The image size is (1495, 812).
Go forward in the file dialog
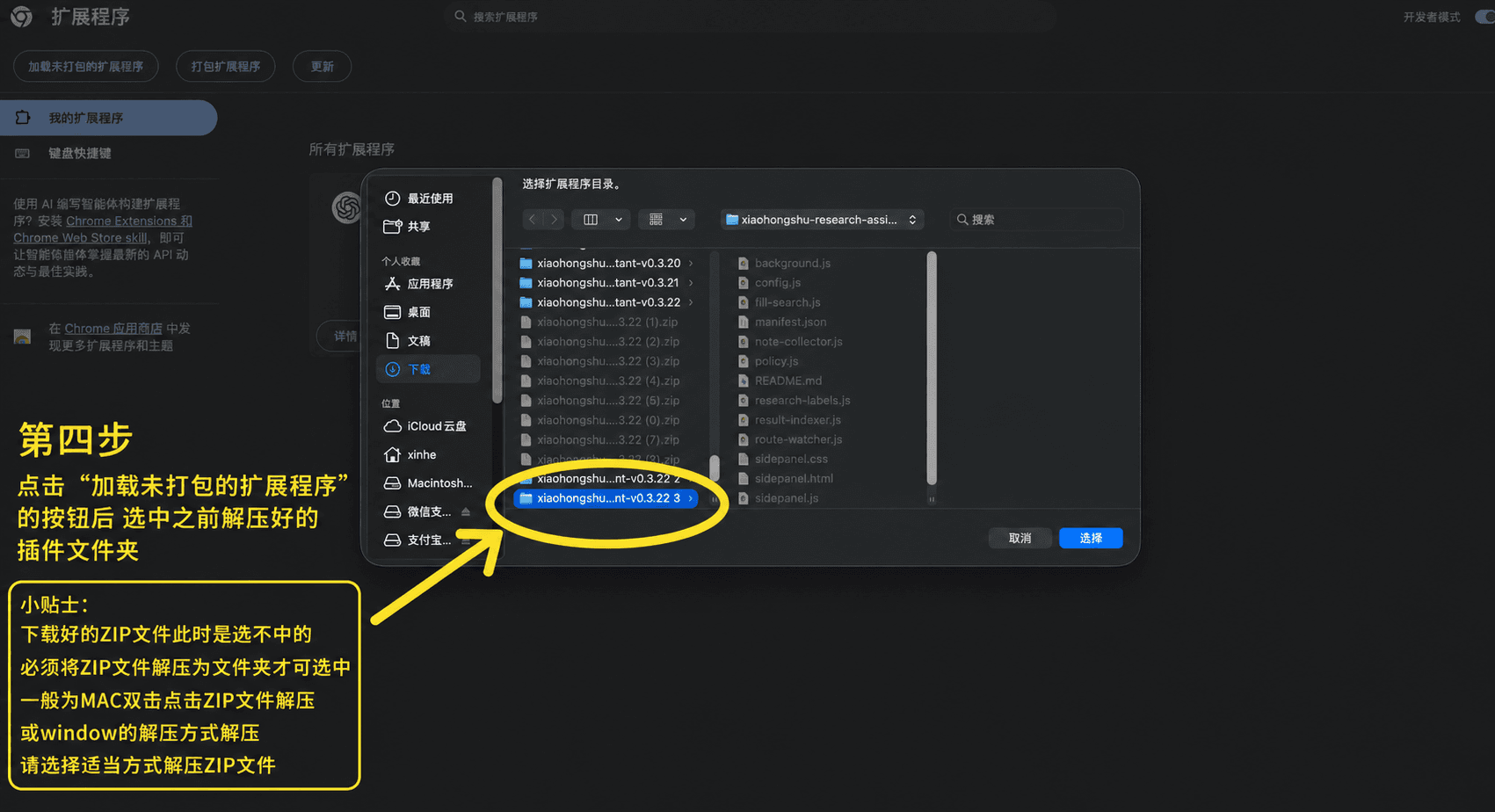click(x=554, y=220)
